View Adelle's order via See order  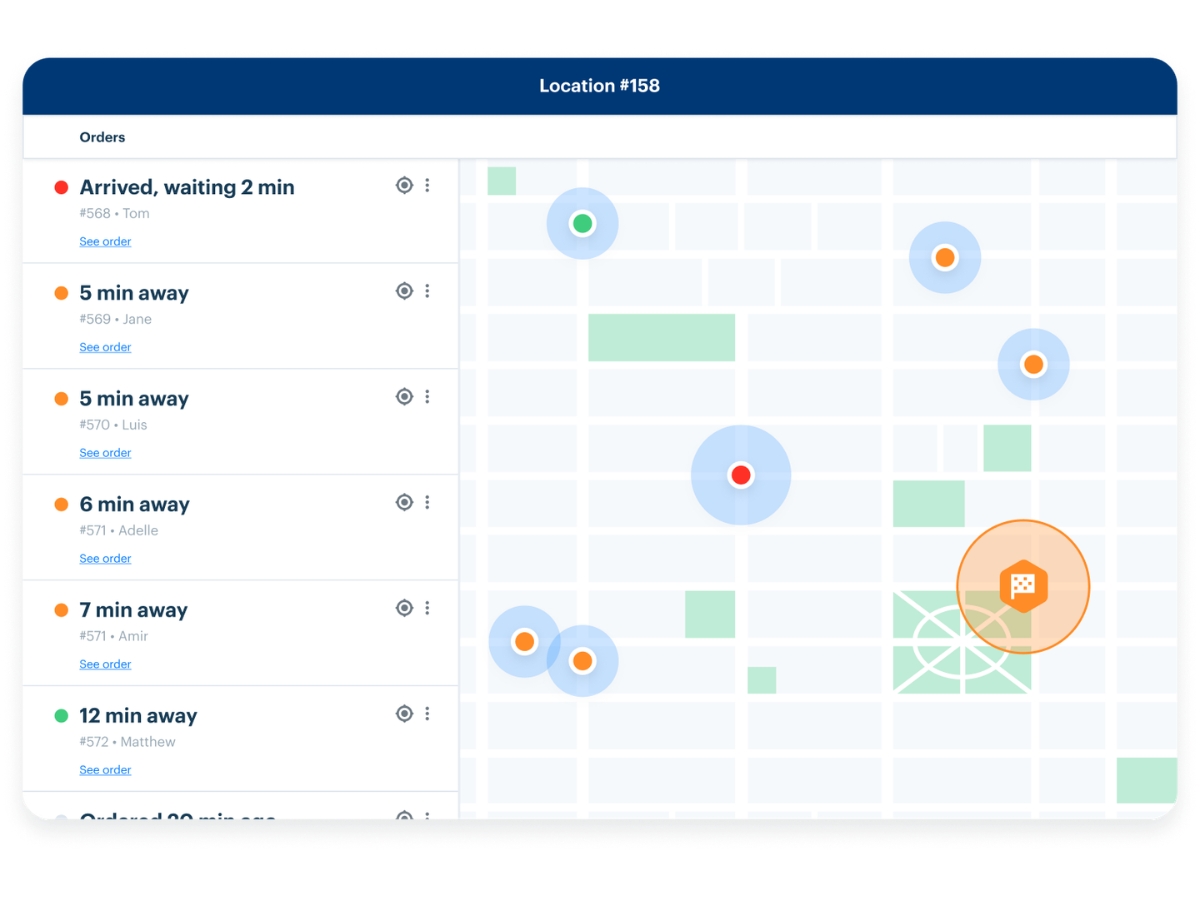[105, 558]
